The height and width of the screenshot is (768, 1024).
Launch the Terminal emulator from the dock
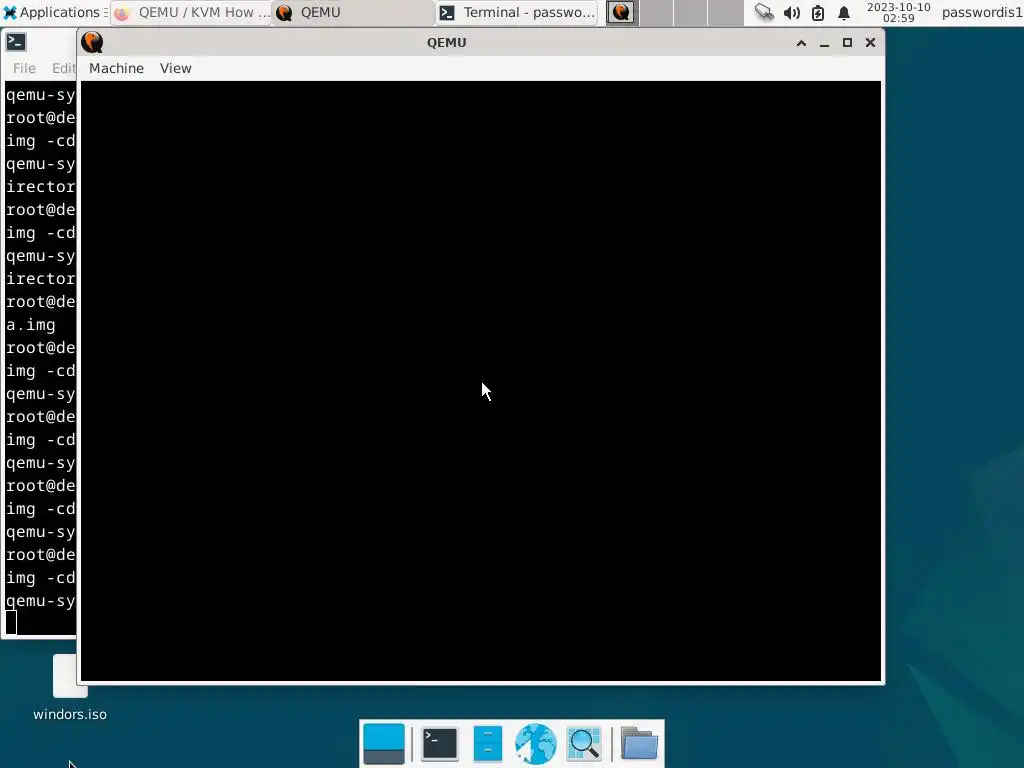coord(440,744)
